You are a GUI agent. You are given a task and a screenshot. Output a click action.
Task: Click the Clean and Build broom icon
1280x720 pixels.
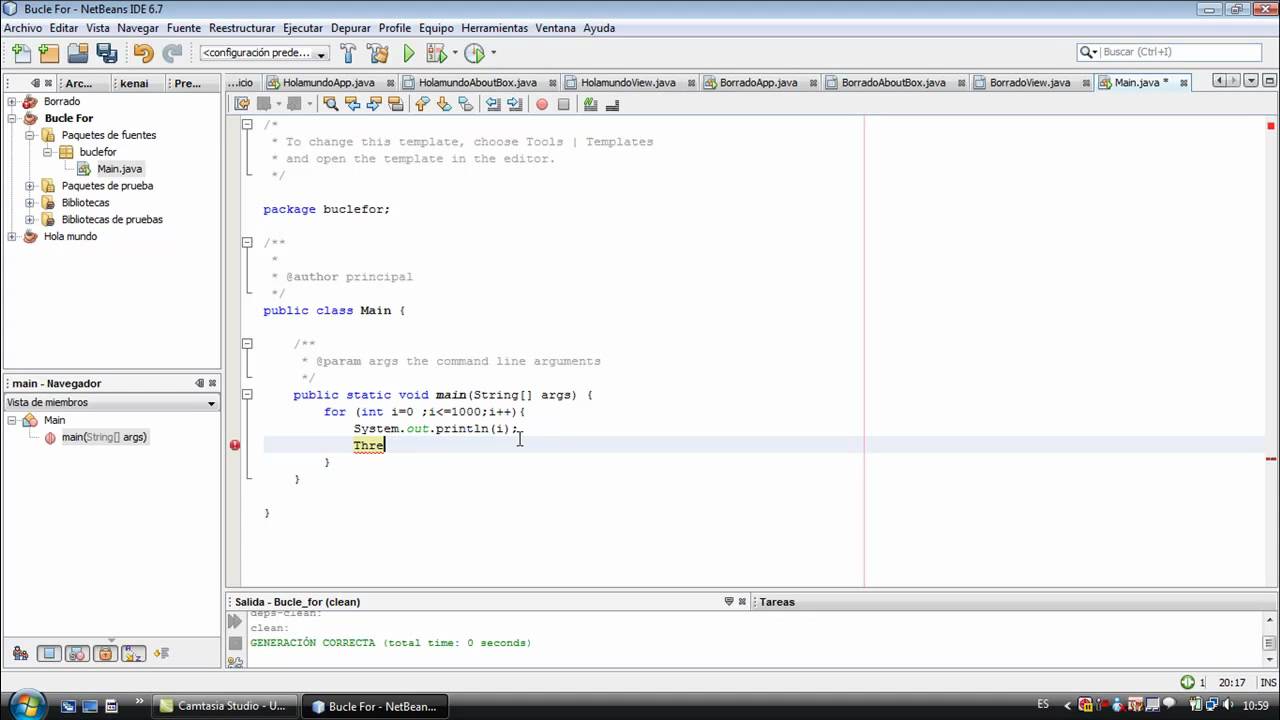point(378,53)
